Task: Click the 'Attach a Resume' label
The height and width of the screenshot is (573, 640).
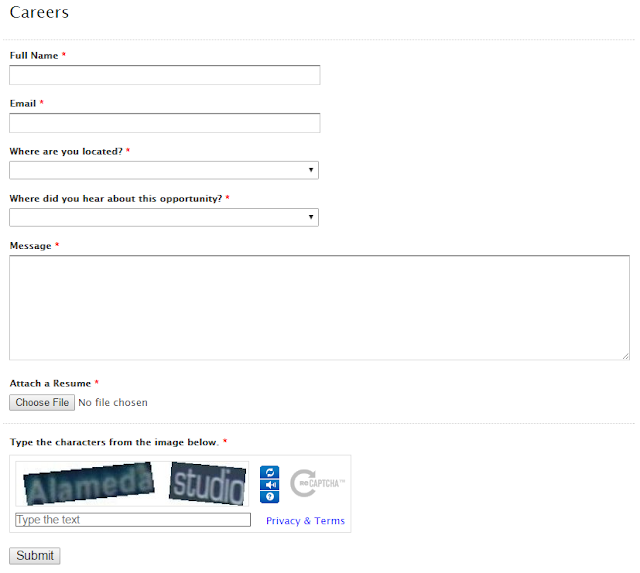Action: [50, 384]
